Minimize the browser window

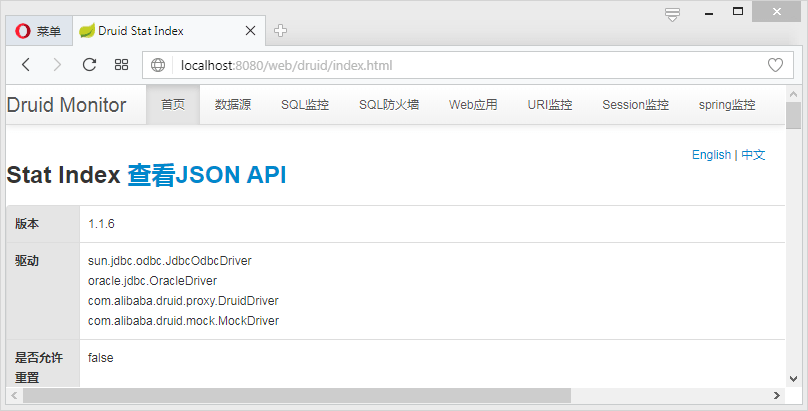[x=709, y=13]
